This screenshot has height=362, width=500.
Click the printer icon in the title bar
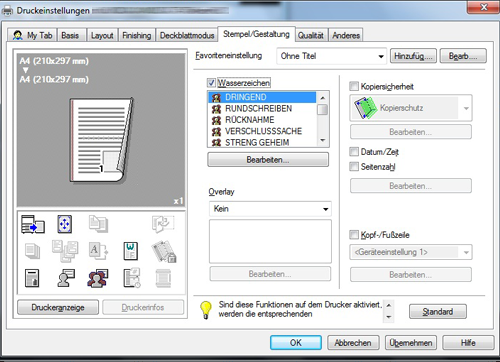pos(7,10)
